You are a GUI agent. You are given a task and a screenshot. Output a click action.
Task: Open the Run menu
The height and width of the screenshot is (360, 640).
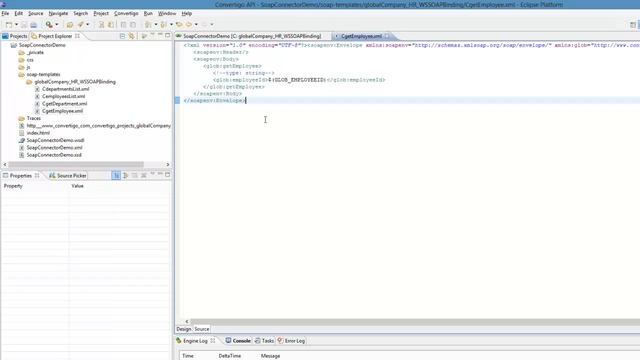[148, 13]
